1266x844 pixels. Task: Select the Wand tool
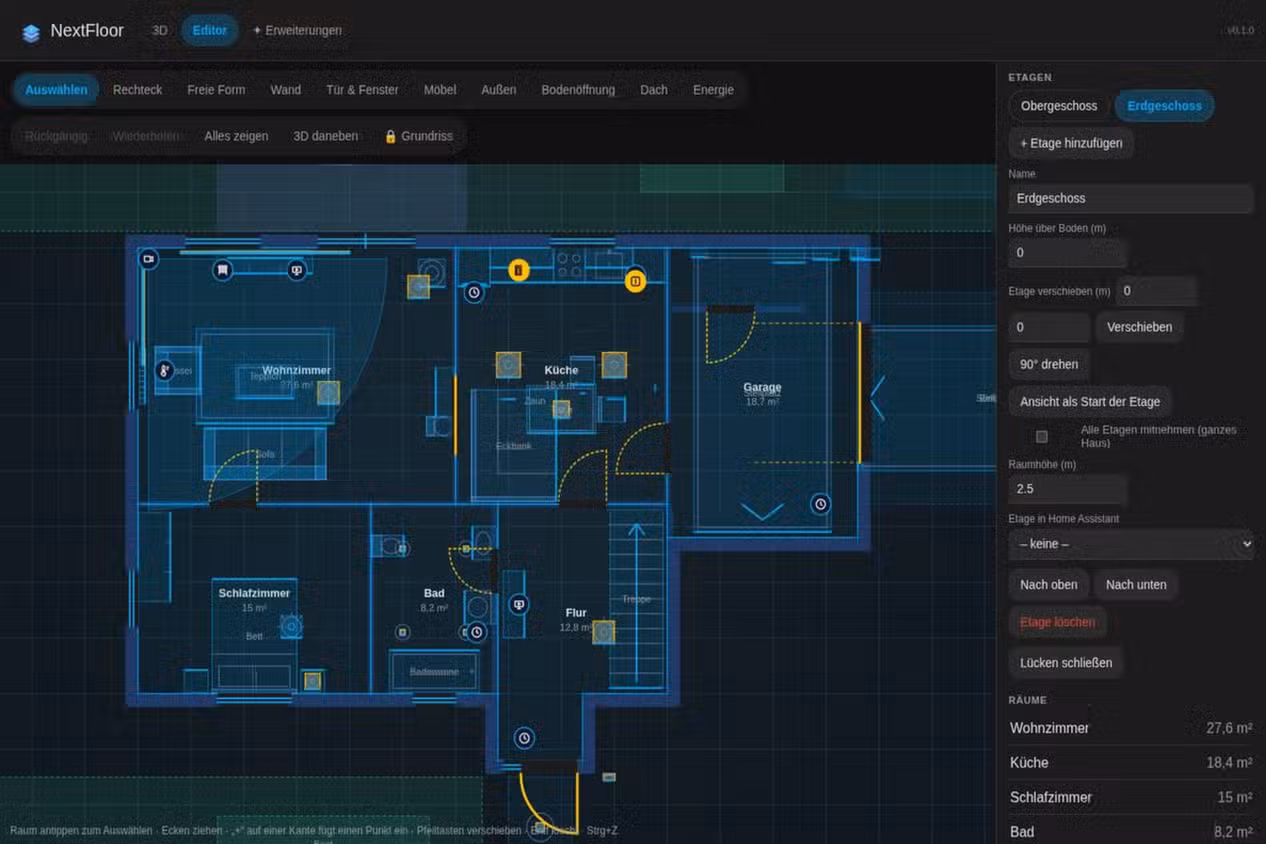click(285, 90)
